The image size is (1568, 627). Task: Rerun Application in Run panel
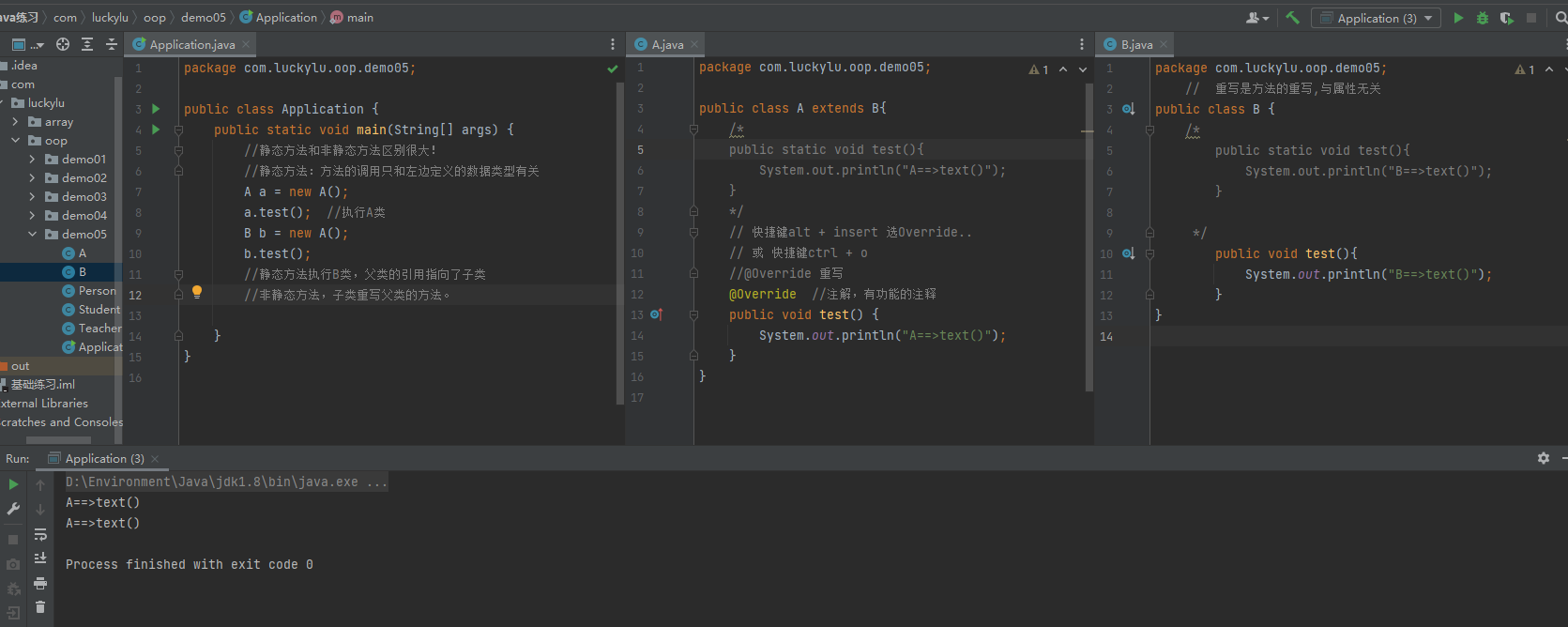(x=13, y=484)
